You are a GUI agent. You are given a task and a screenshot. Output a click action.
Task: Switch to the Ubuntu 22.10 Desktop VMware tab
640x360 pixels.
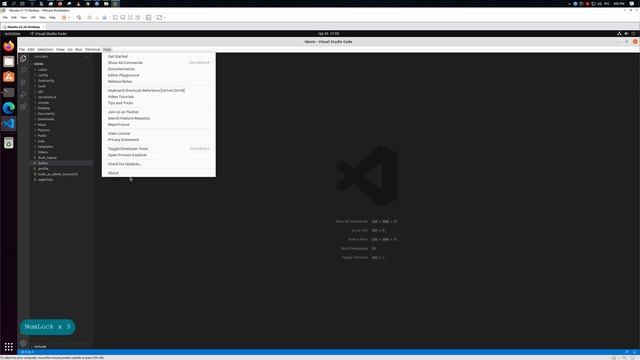(x=23, y=27)
